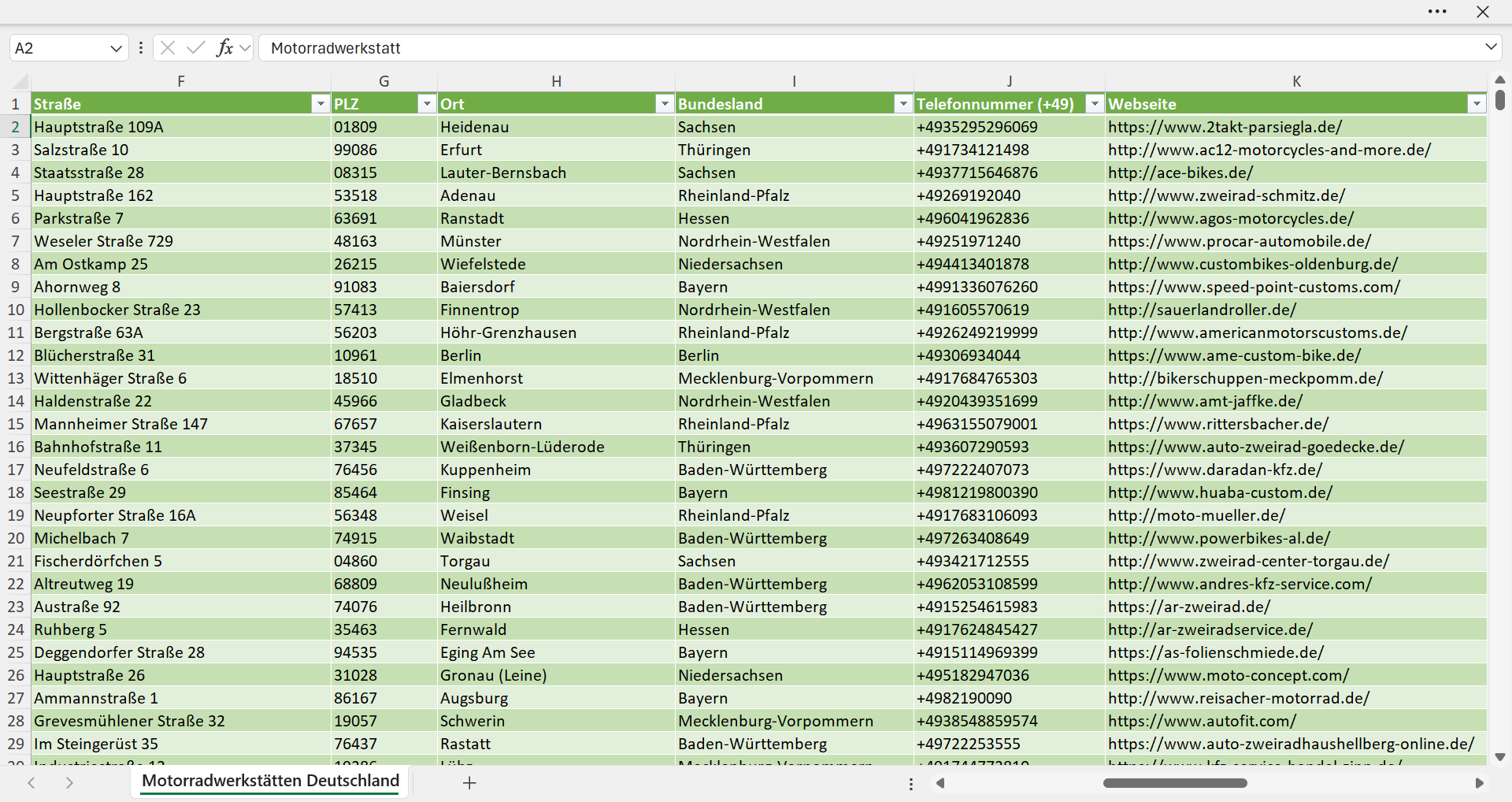Open the Straße column filter dropdown
The height and width of the screenshot is (802, 1512).
(x=320, y=104)
